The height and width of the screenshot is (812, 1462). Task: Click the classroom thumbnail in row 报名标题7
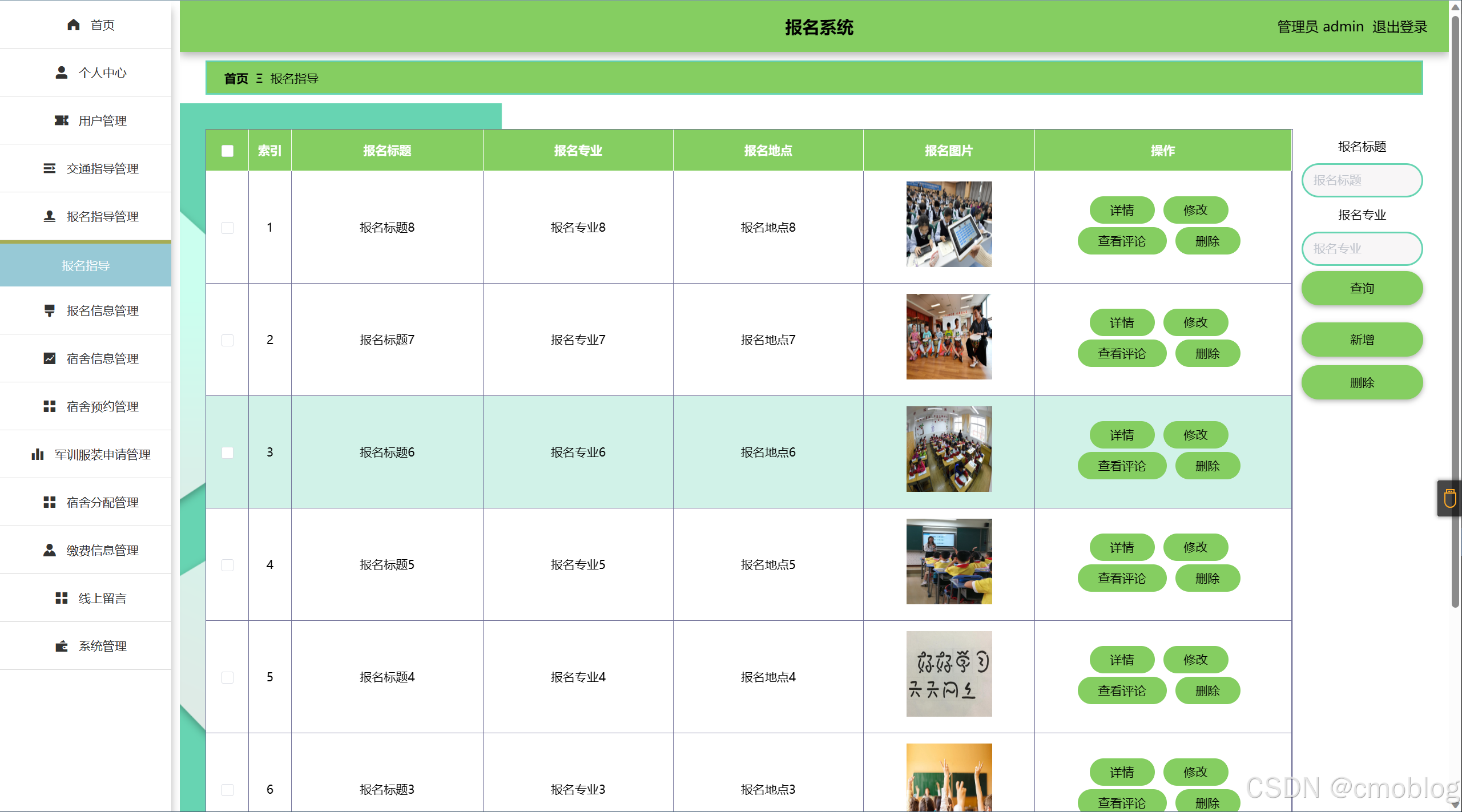949,337
